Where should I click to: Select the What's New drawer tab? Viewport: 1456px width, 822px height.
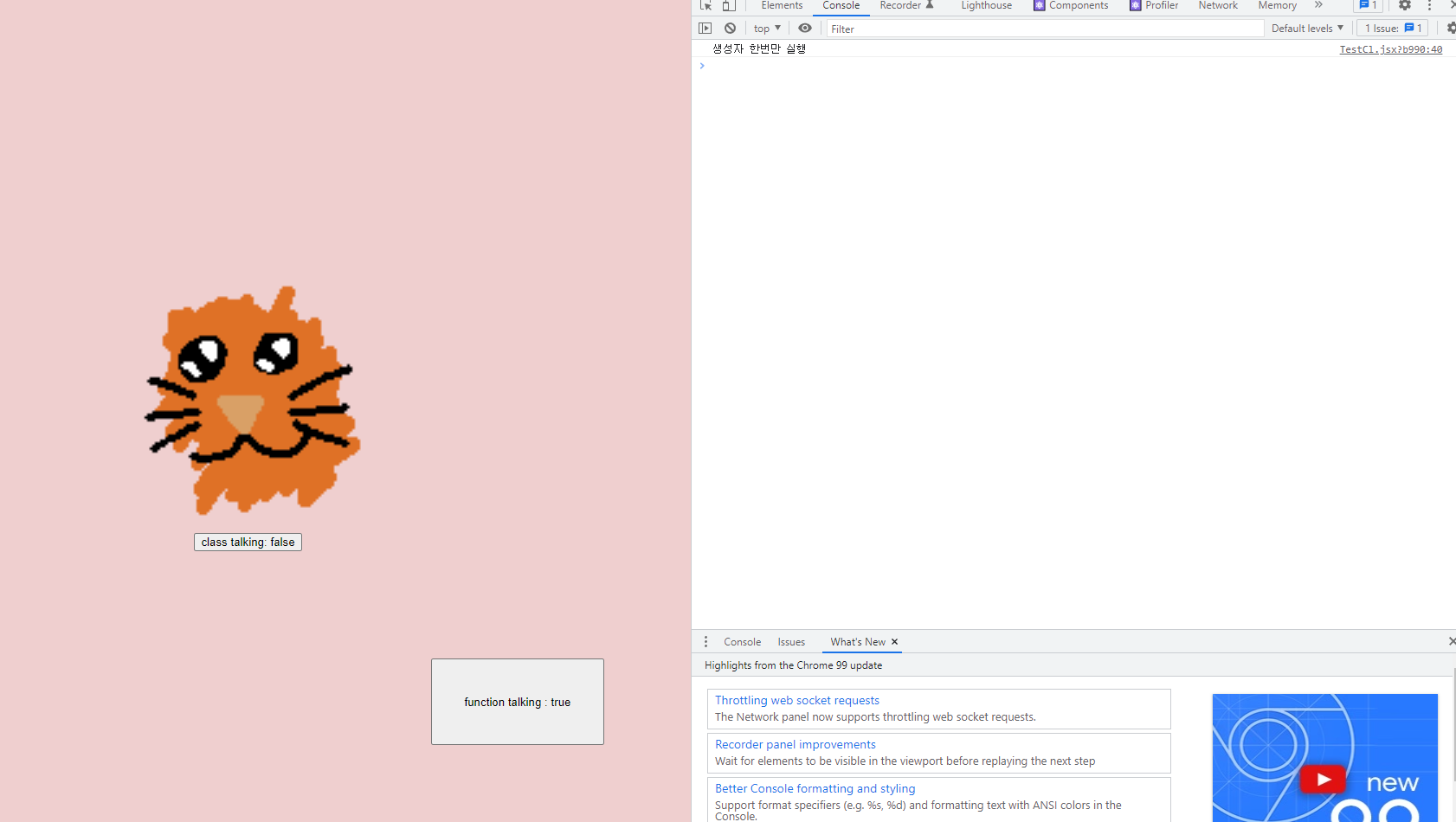(858, 642)
